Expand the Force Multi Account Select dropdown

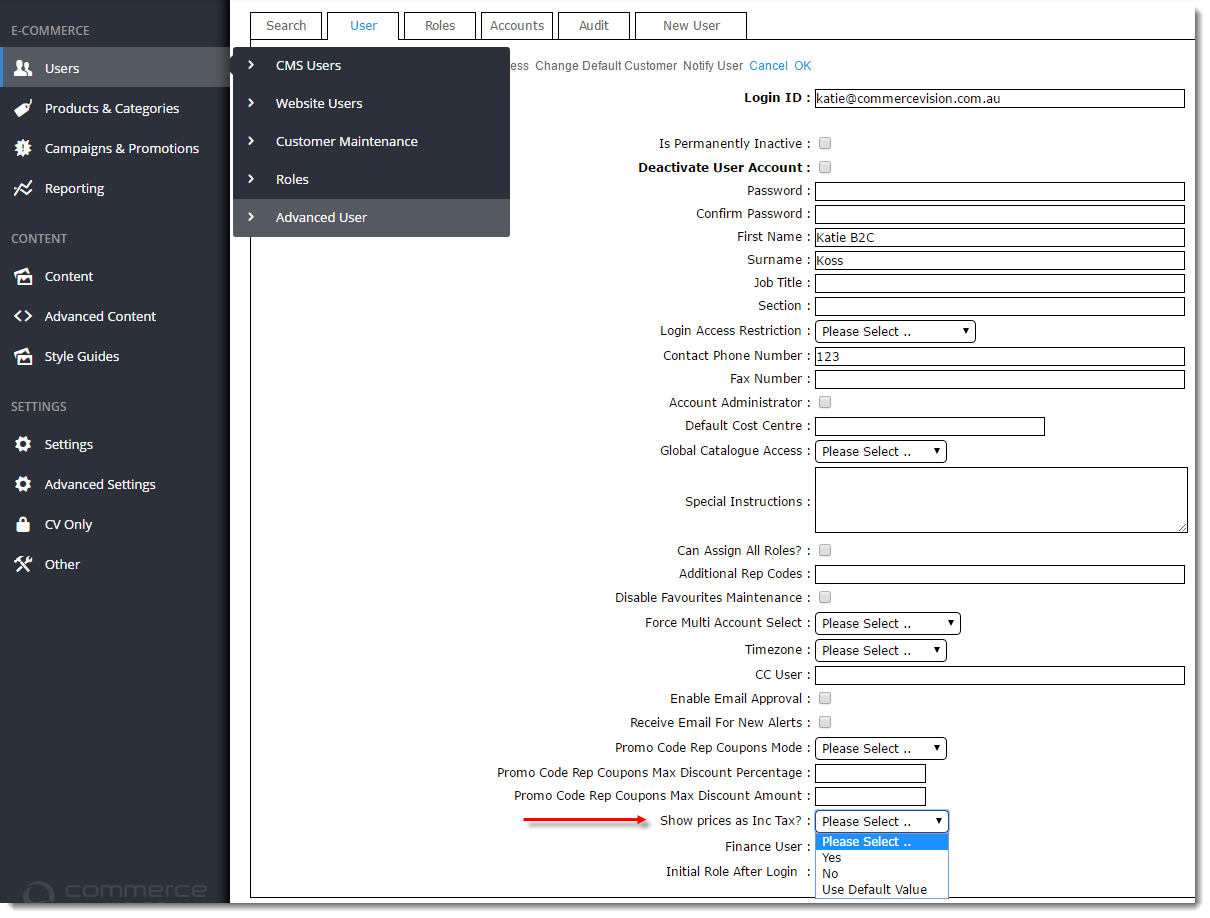(888, 623)
